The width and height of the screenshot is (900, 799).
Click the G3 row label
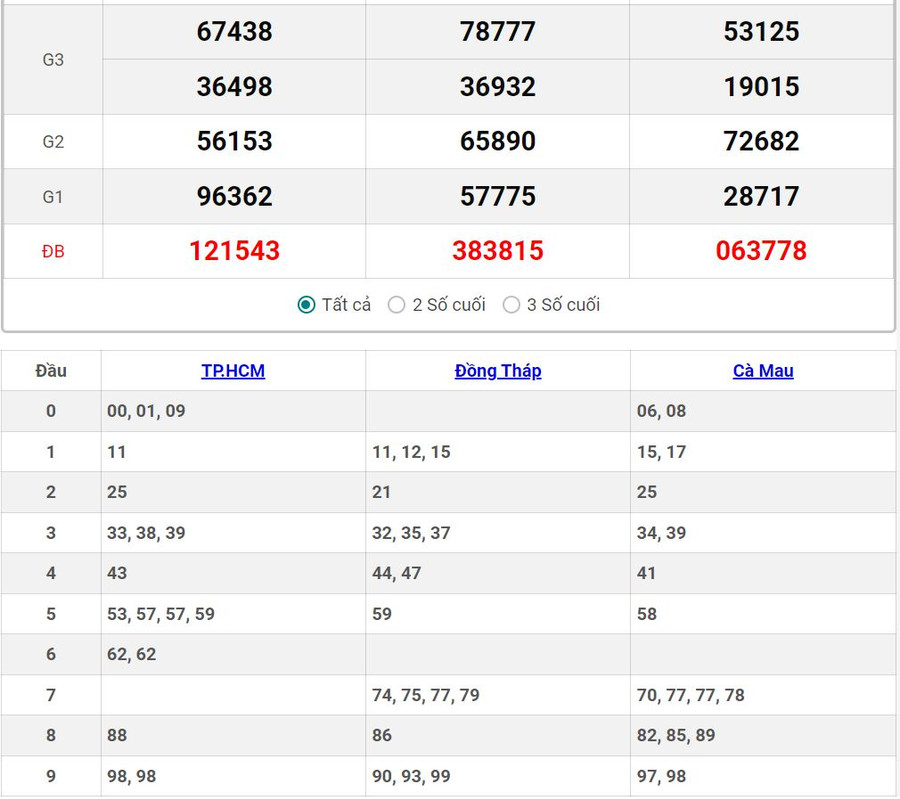tap(53, 60)
